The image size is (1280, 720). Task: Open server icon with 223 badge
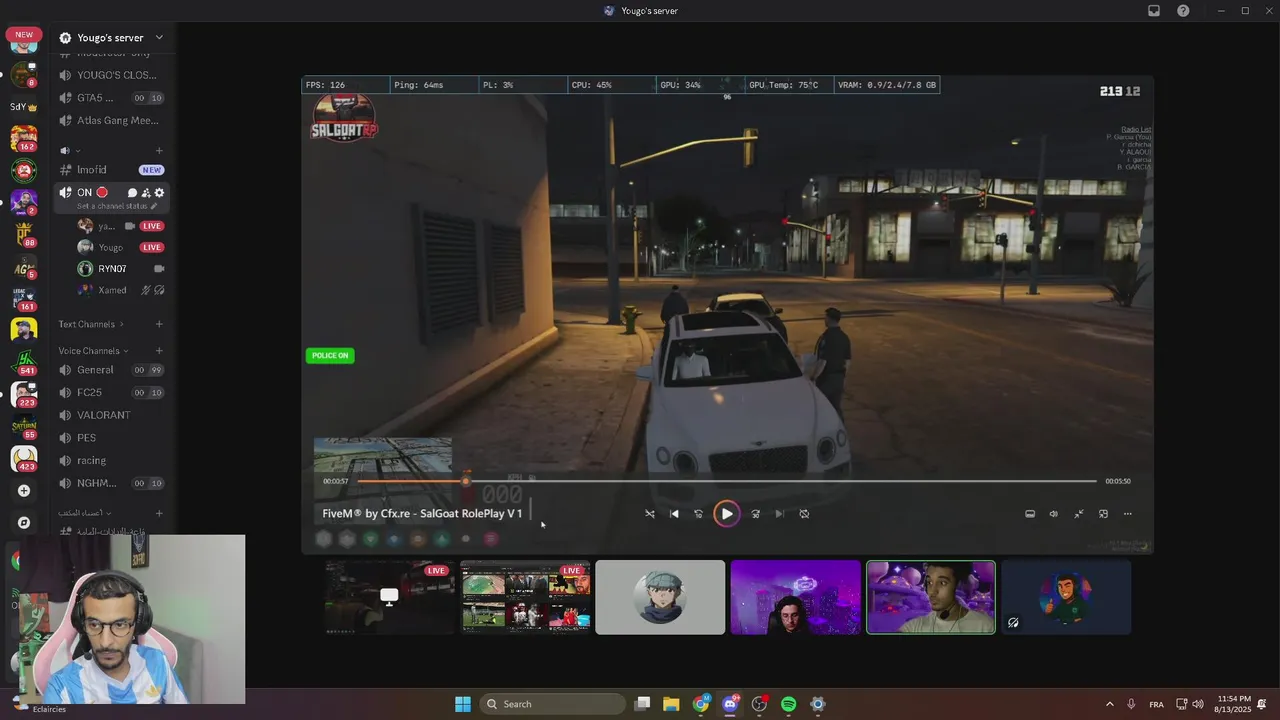point(24,394)
